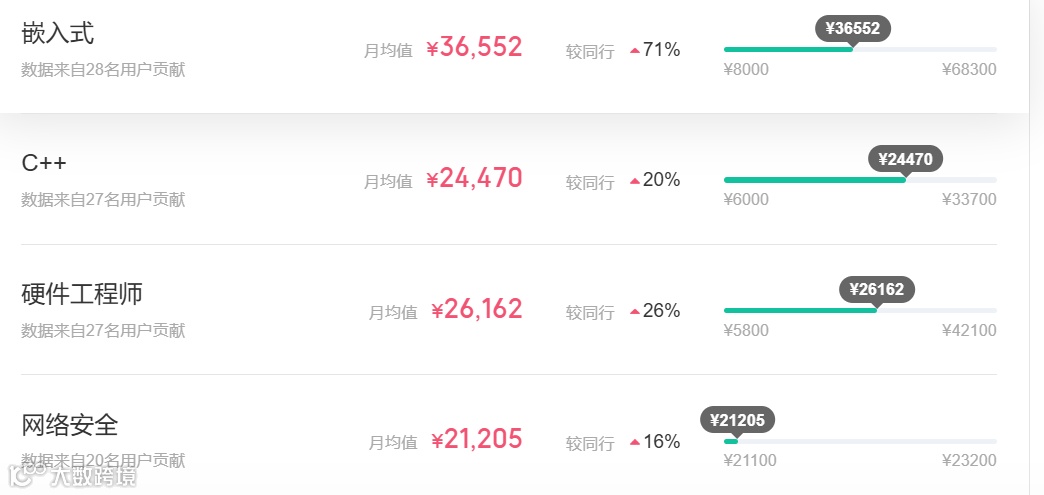Click the ¥68300 maximum salary label
Screen dimensions: 1044x495
969,70
